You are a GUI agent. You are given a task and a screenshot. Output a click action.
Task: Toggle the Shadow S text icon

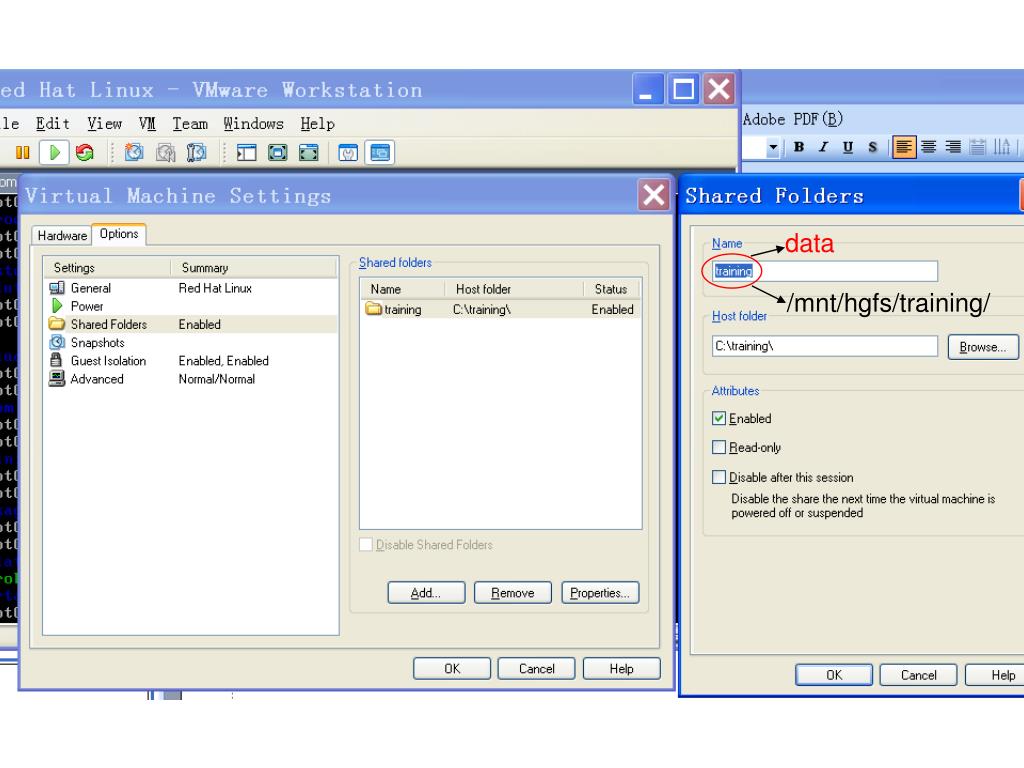pyautogui.click(x=872, y=147)
